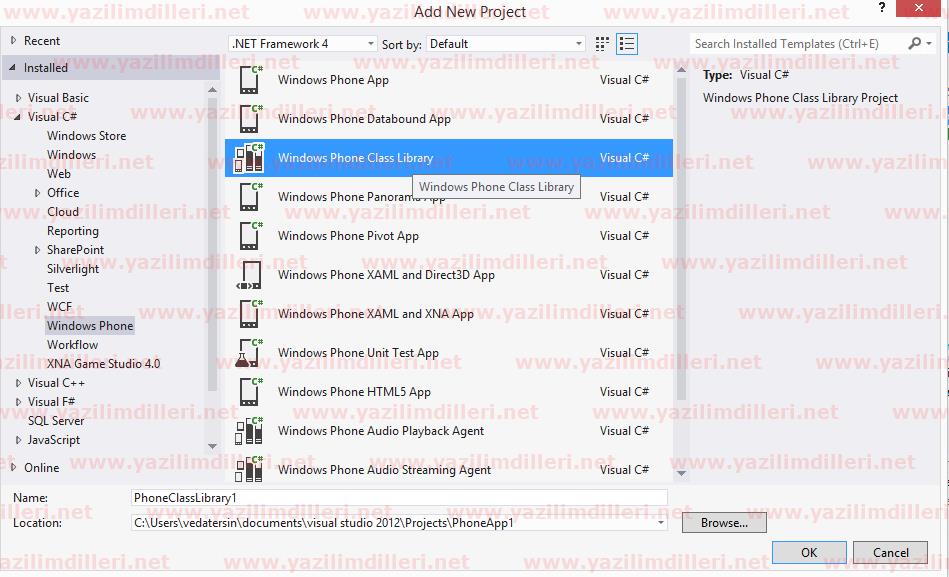Click the category tree scroll down arrow
The height and width of the screenshot is (577, 949).
coord(212,446)
